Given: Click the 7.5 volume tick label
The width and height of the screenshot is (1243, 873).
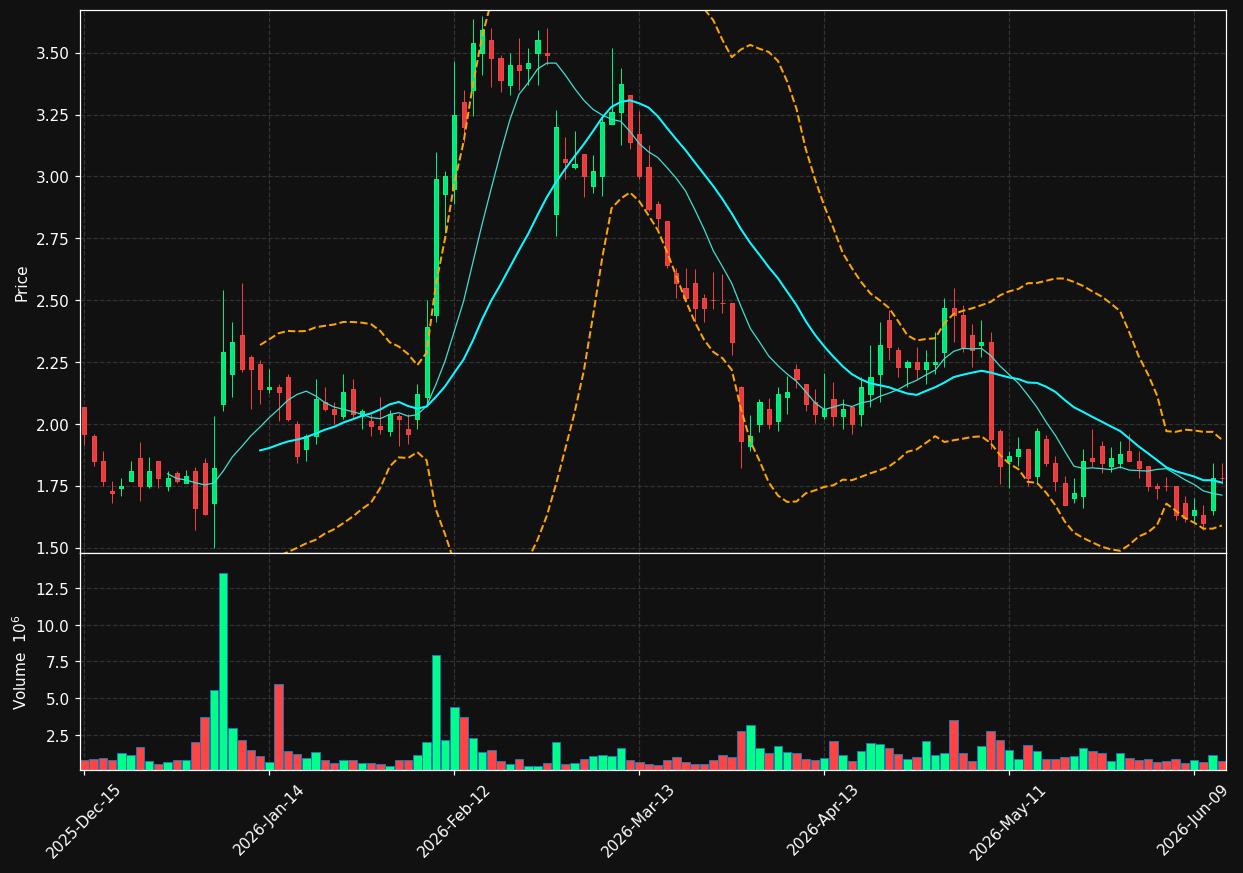Looking at the screenshot, I should click(59, 662).
